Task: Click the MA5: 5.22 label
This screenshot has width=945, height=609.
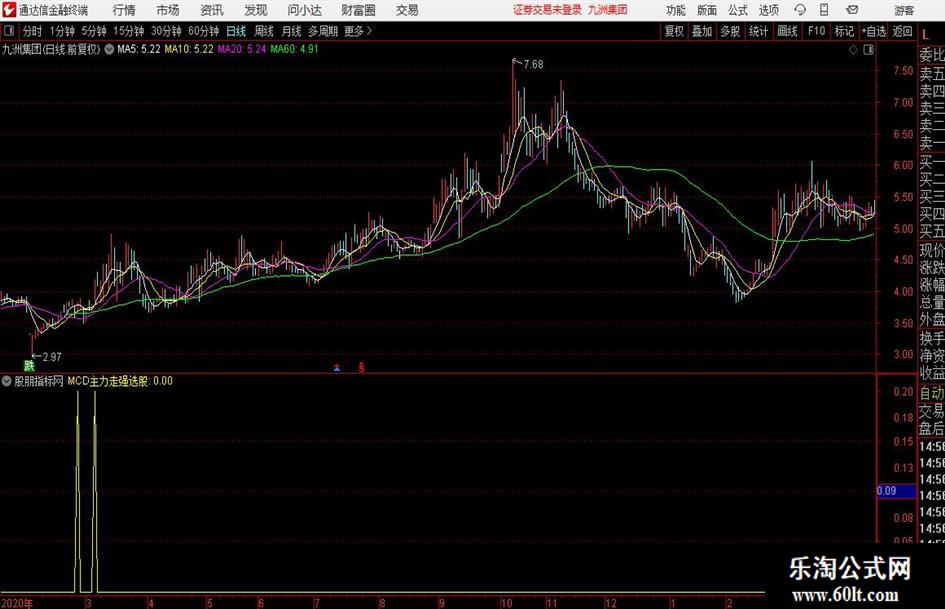Action: [x=139, y=49]
